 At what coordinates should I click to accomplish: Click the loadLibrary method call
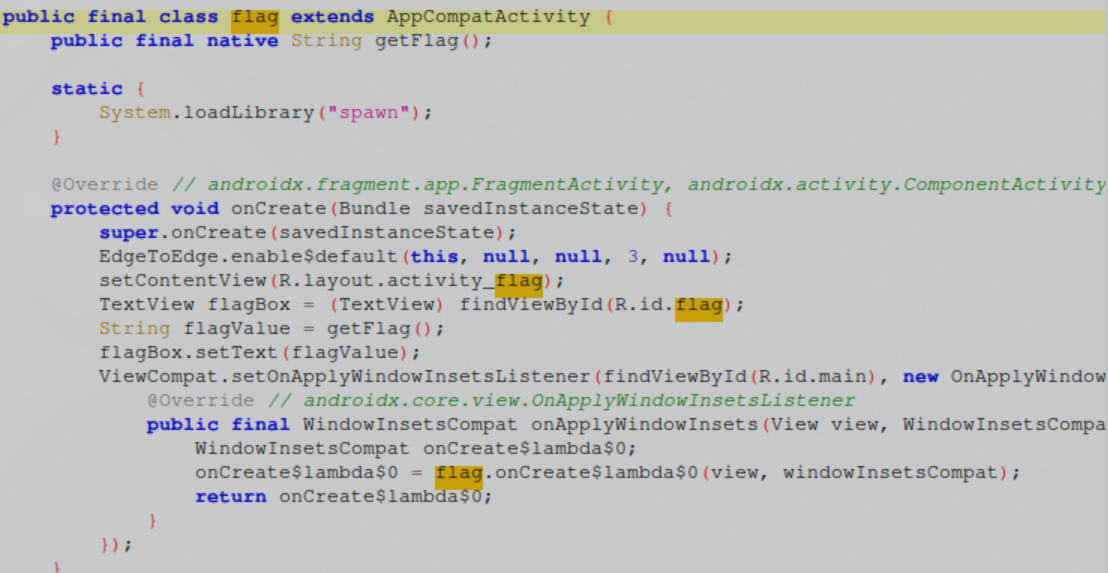pos(232,113)
